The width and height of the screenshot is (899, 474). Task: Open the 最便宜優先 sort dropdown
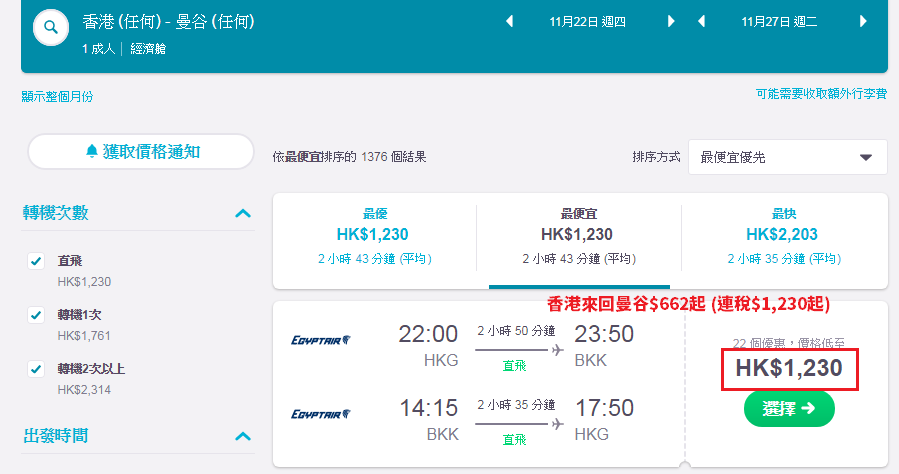coord(788,157)
